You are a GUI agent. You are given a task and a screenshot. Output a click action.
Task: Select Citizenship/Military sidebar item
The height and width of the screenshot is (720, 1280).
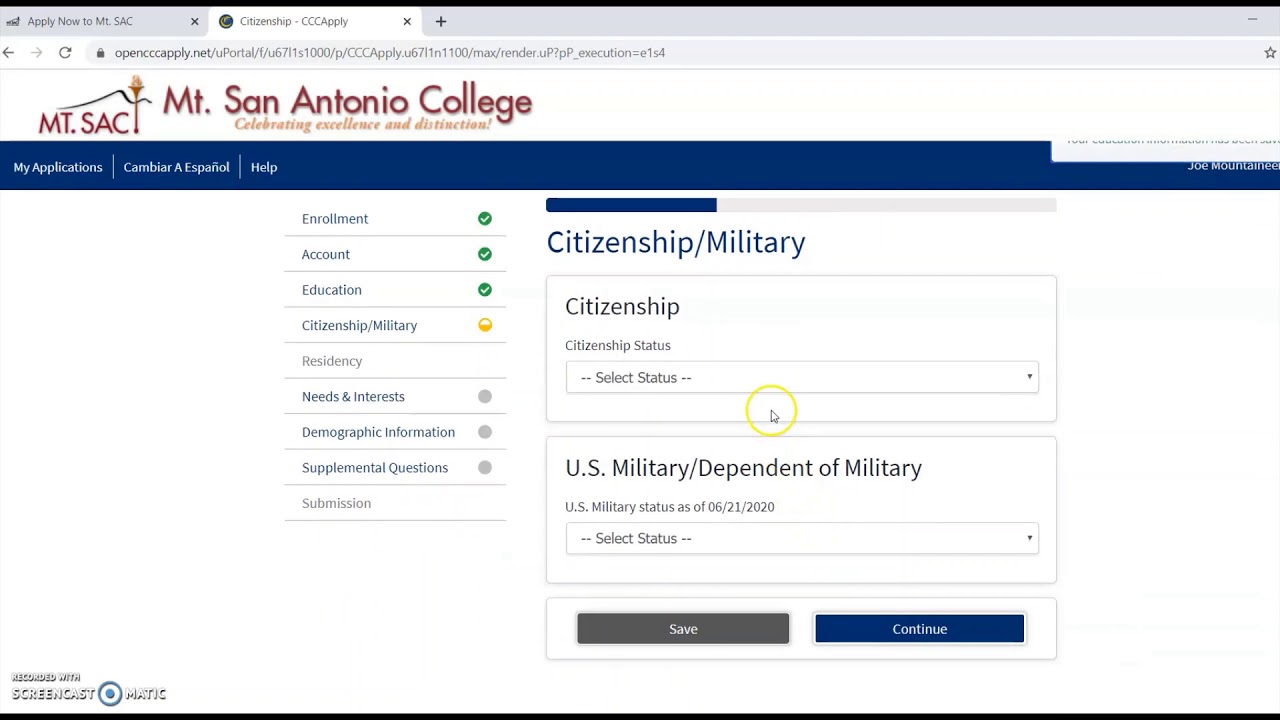click(x=359, y=325)
